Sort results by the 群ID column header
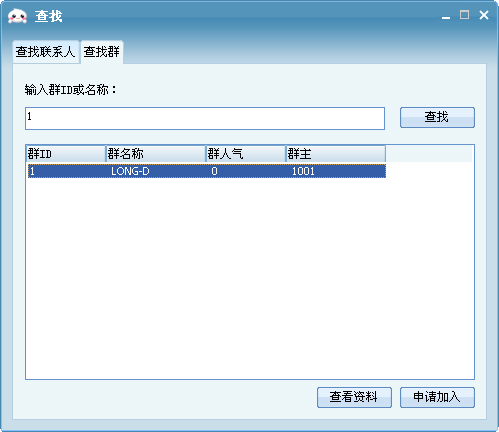 point(66,154)
